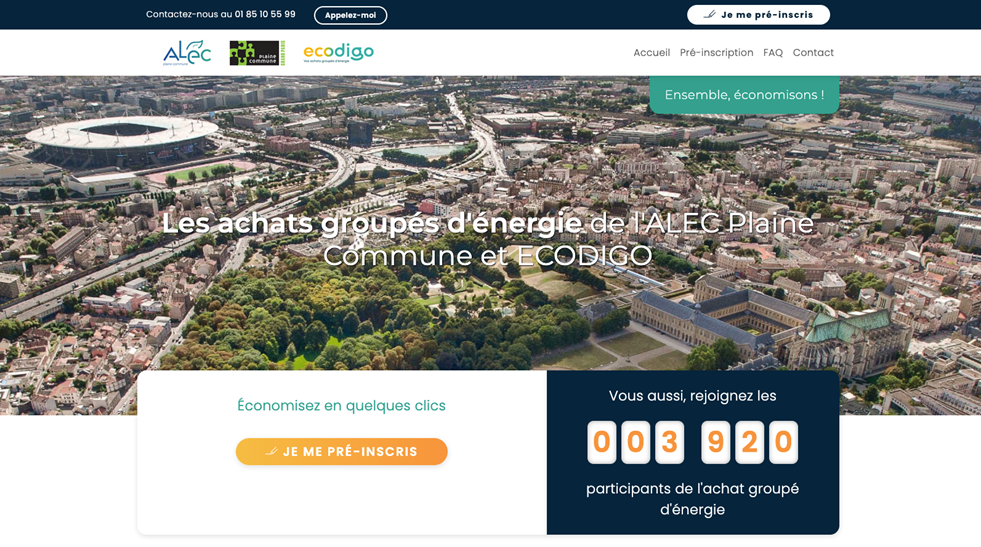Go to the Accueil menu item
The width and height of the screenshot is (981, 547).
click(x=651, y=53)
